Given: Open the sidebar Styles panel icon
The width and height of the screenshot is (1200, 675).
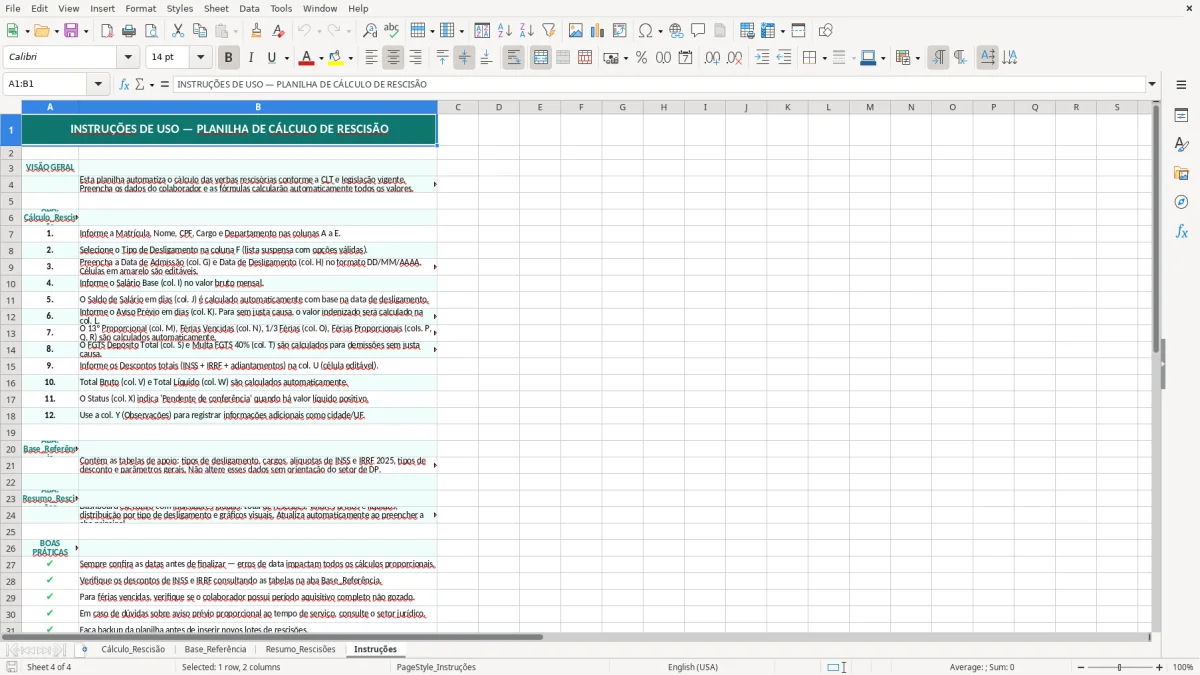Looking at the screenshot, I should pyautogui.click(x=1181, y=145).
